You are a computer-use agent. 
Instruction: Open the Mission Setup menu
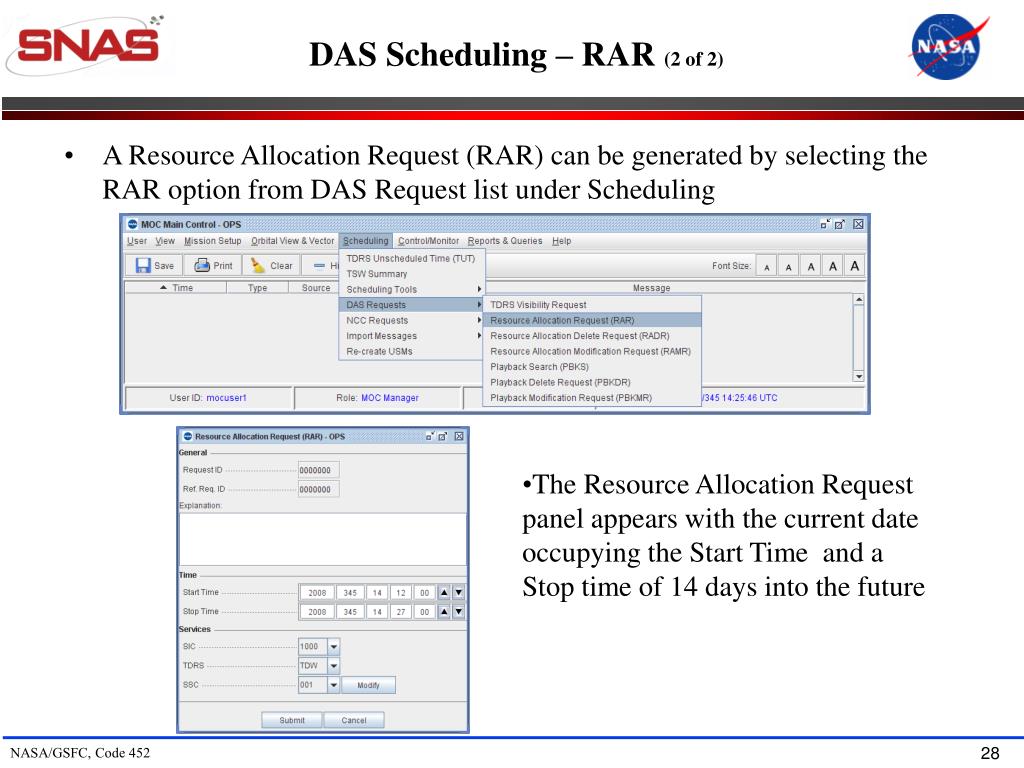[x=212, y=241]
